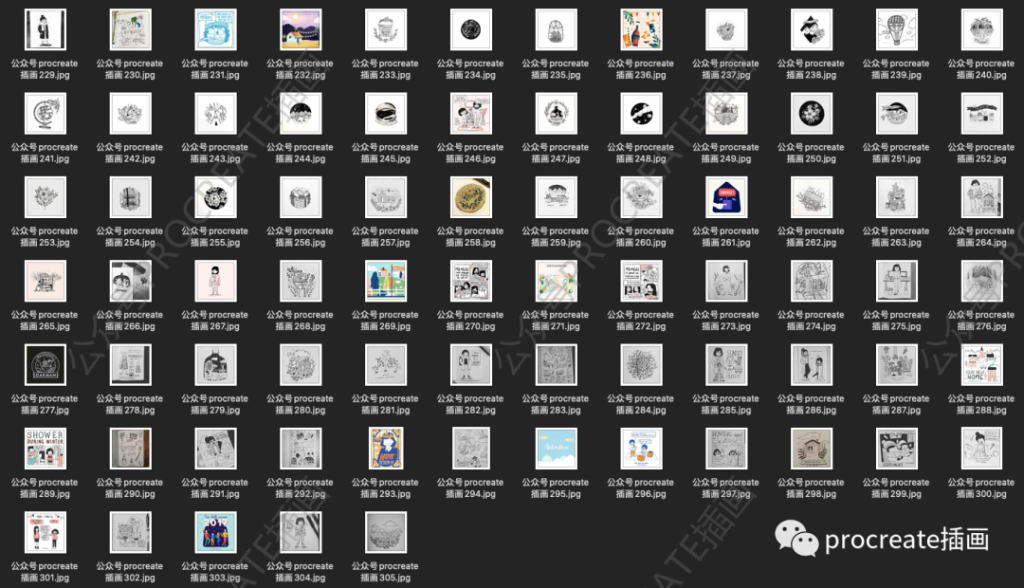
Task: Click the pink girl illustration 267.jpg
Action: [216, 282]
